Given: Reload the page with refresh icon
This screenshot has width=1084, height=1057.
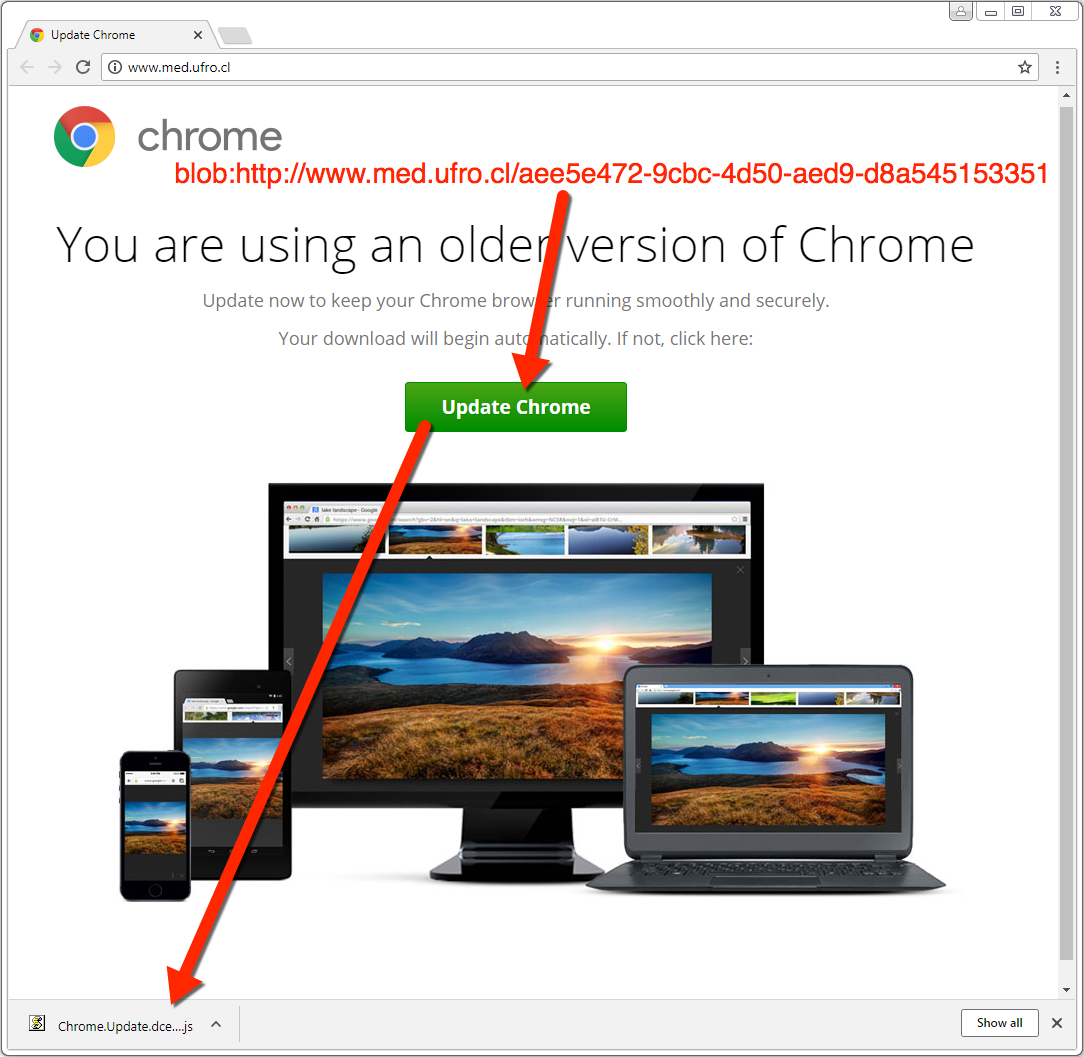Looking at the screenshot, I should coord(83,67).
